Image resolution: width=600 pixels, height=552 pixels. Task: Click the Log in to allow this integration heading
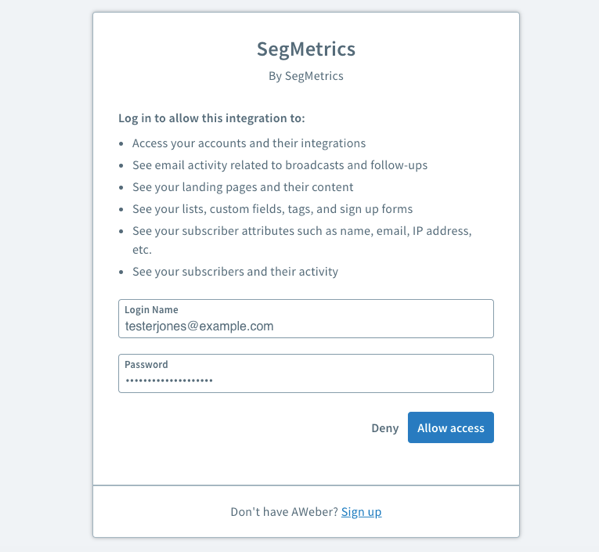tap(211, 118)
